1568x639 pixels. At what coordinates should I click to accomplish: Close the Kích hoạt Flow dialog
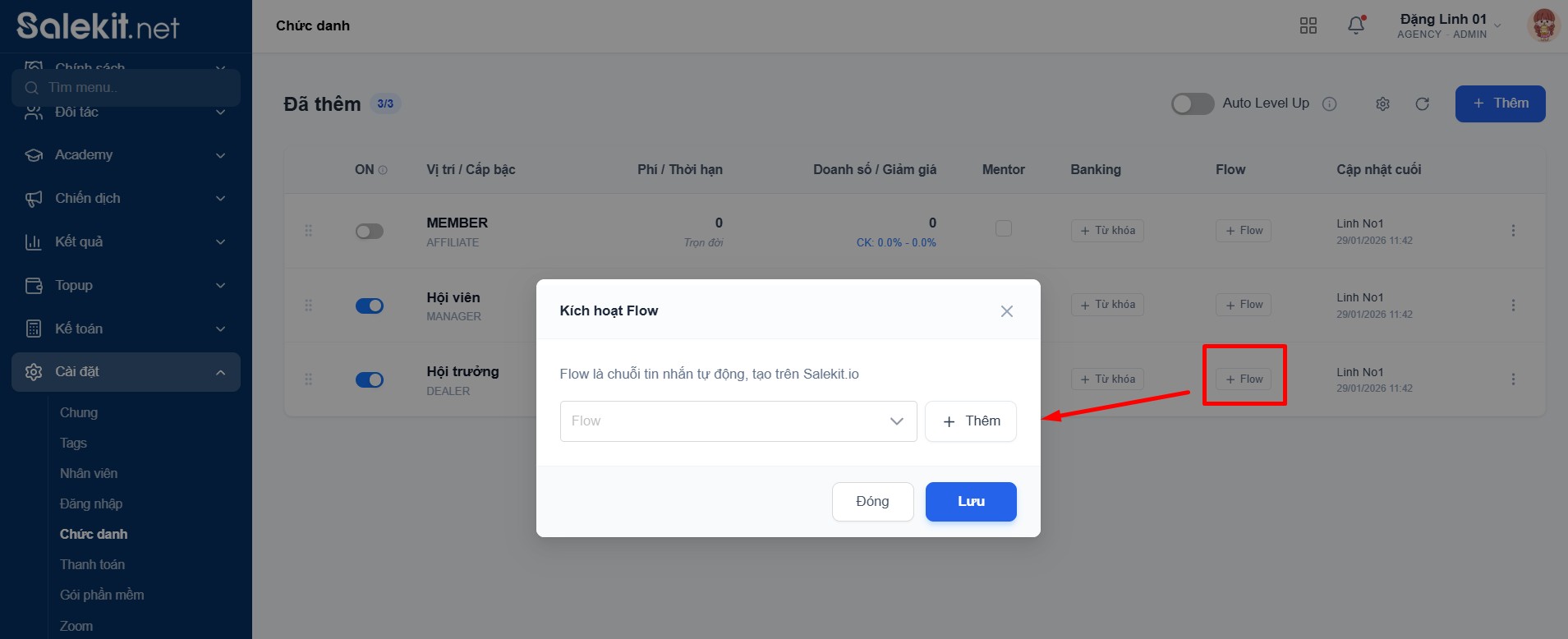coord(1006,311)
